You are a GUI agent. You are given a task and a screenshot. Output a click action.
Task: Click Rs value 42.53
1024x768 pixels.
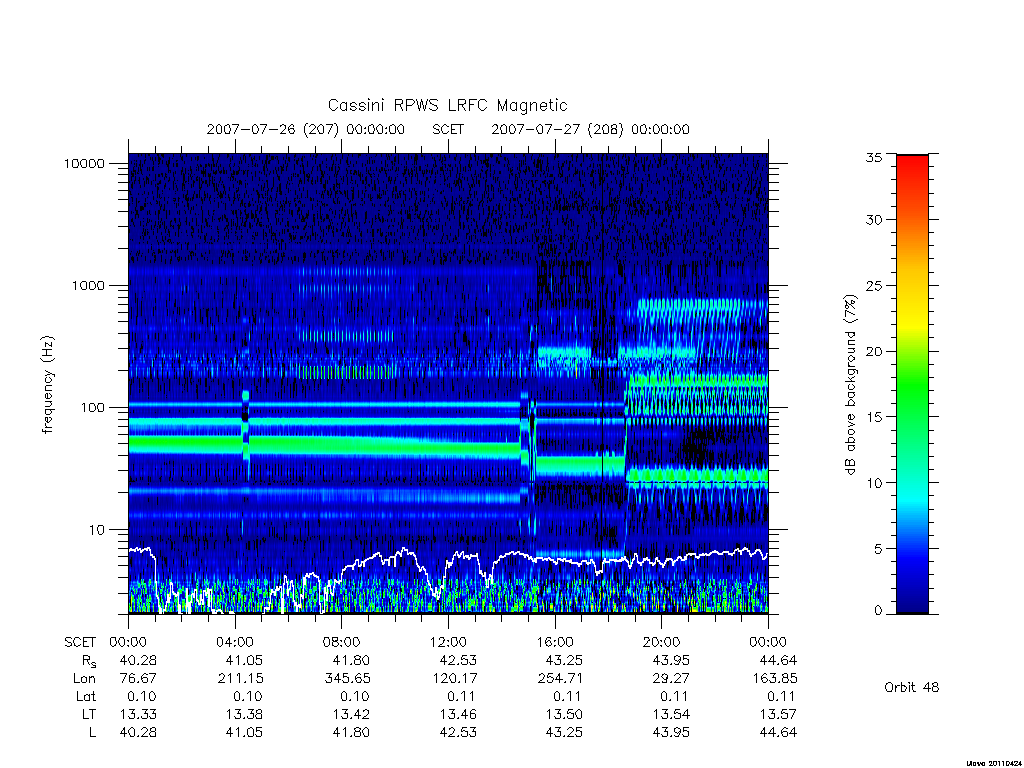point(458,661)
